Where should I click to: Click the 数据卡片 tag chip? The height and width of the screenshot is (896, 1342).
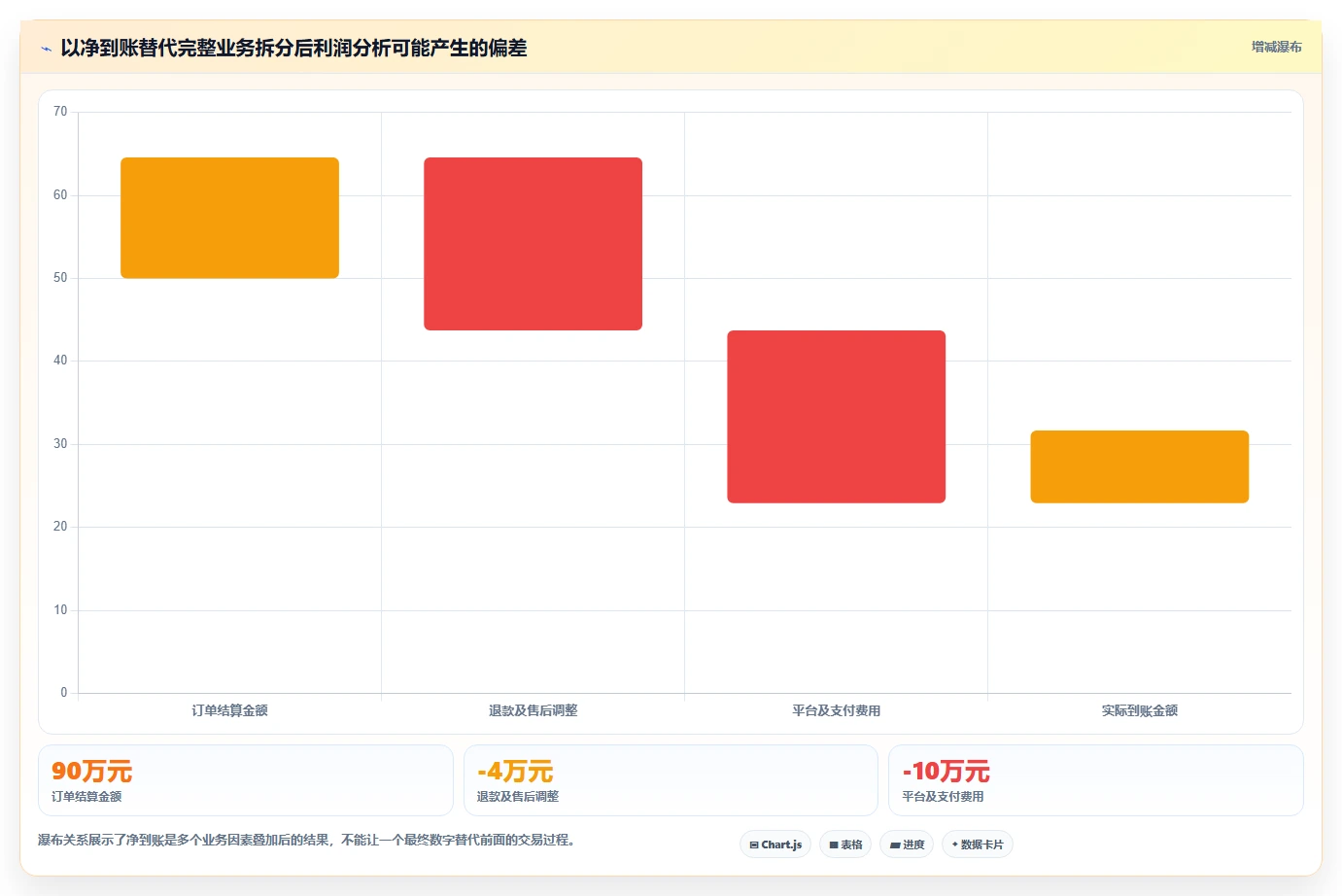(x=978, y=844)
